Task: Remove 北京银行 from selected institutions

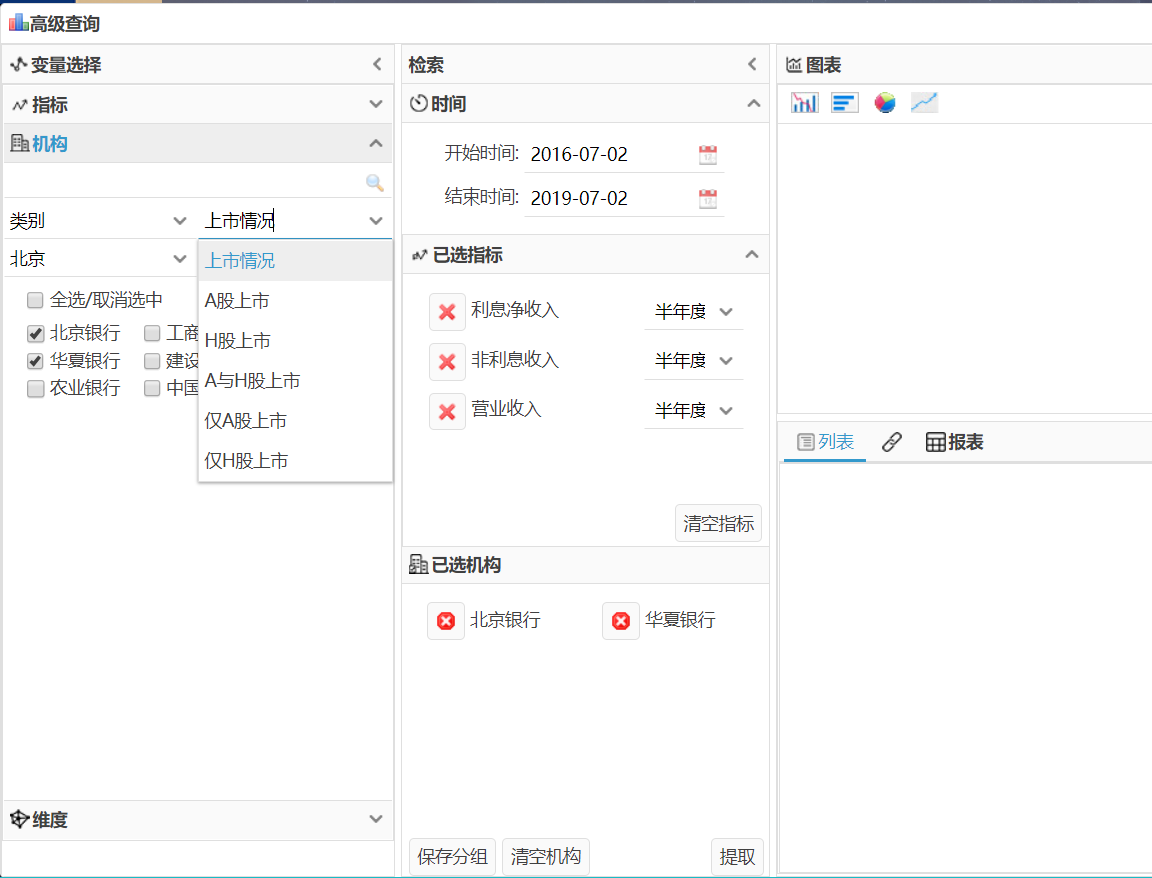Action: (445, 621)
